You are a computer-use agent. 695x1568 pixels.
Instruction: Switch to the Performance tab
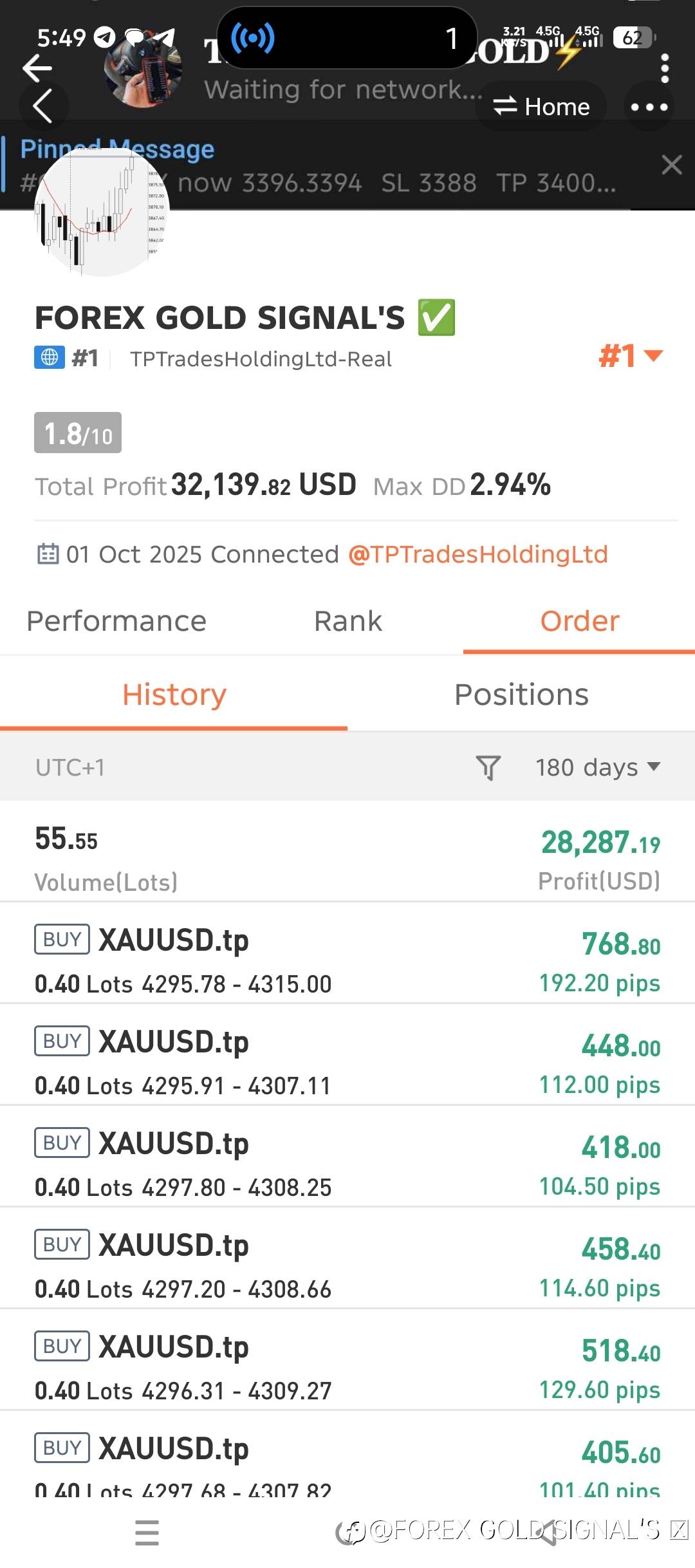(116, 621)
